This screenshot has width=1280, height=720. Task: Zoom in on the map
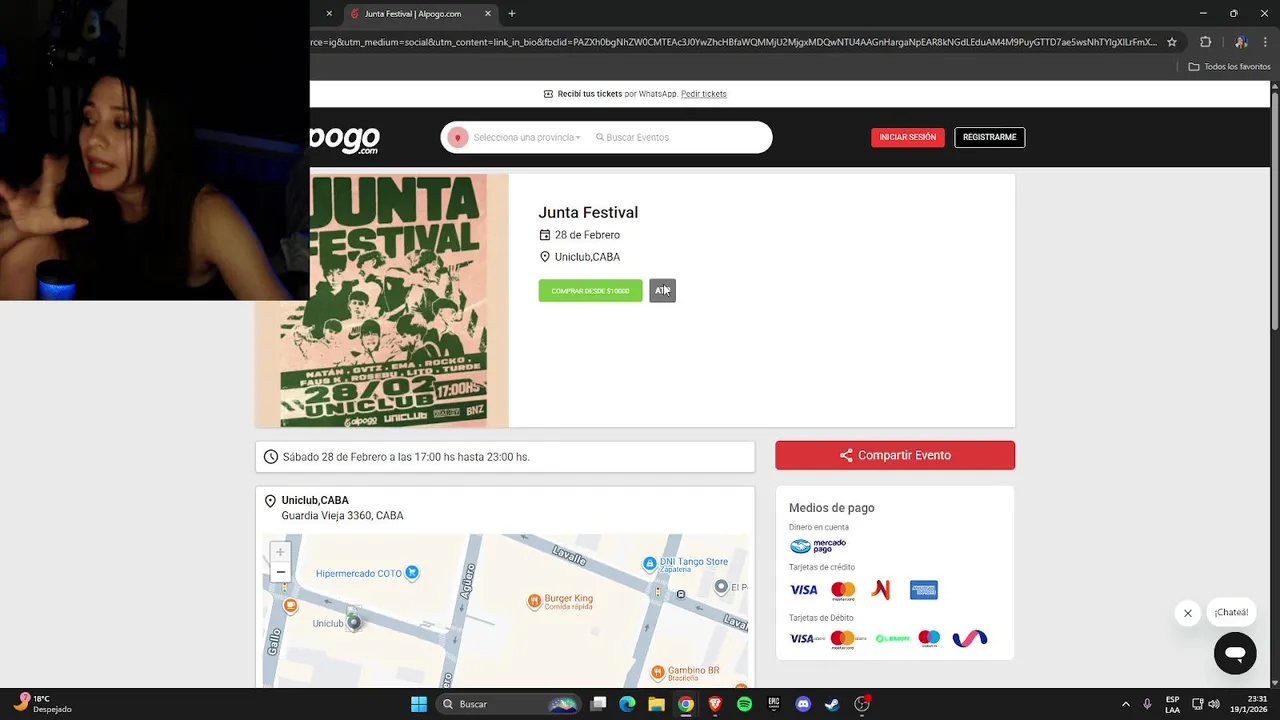[280, 552]
